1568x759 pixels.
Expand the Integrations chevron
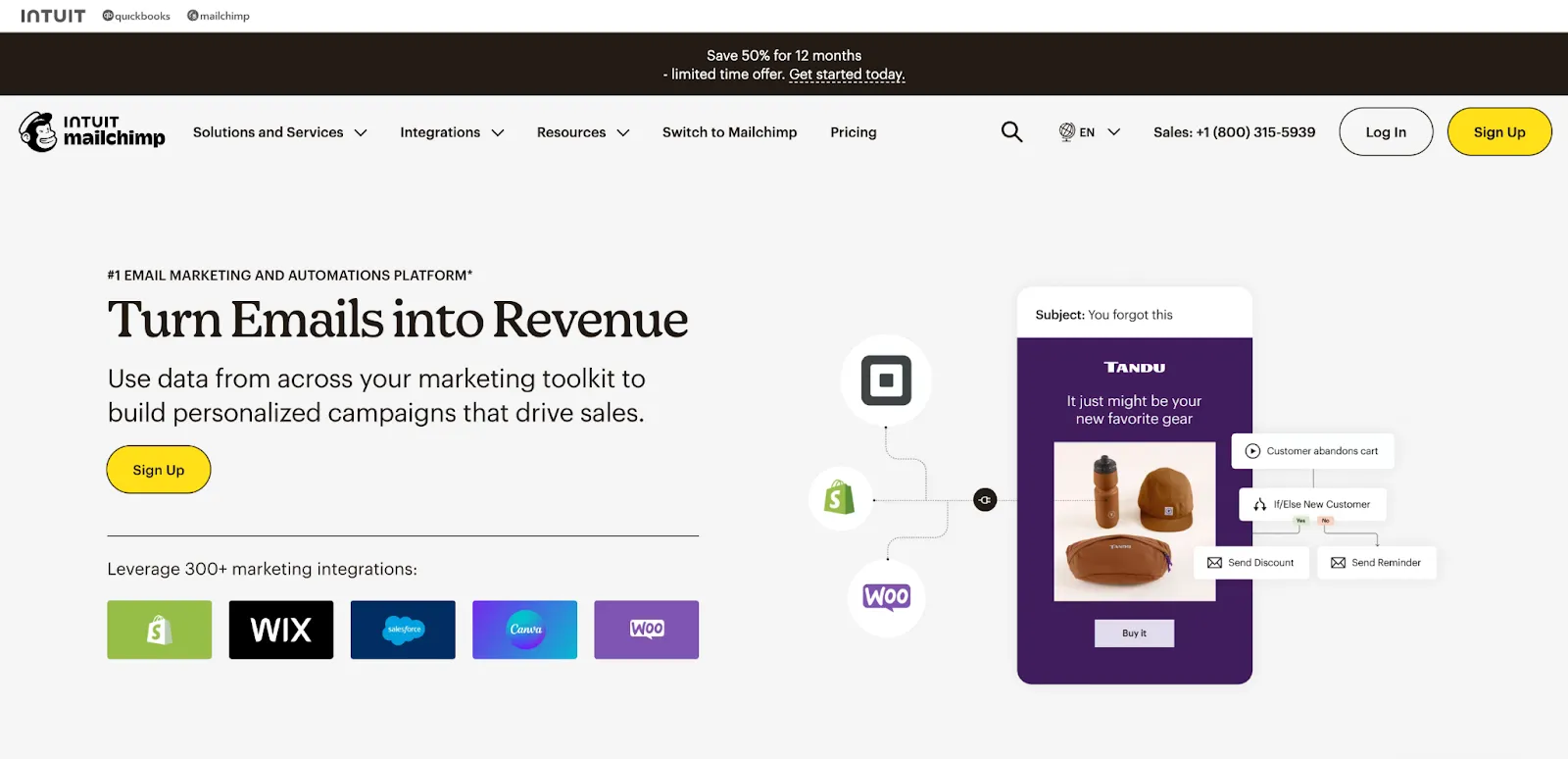tap(498, 132)
